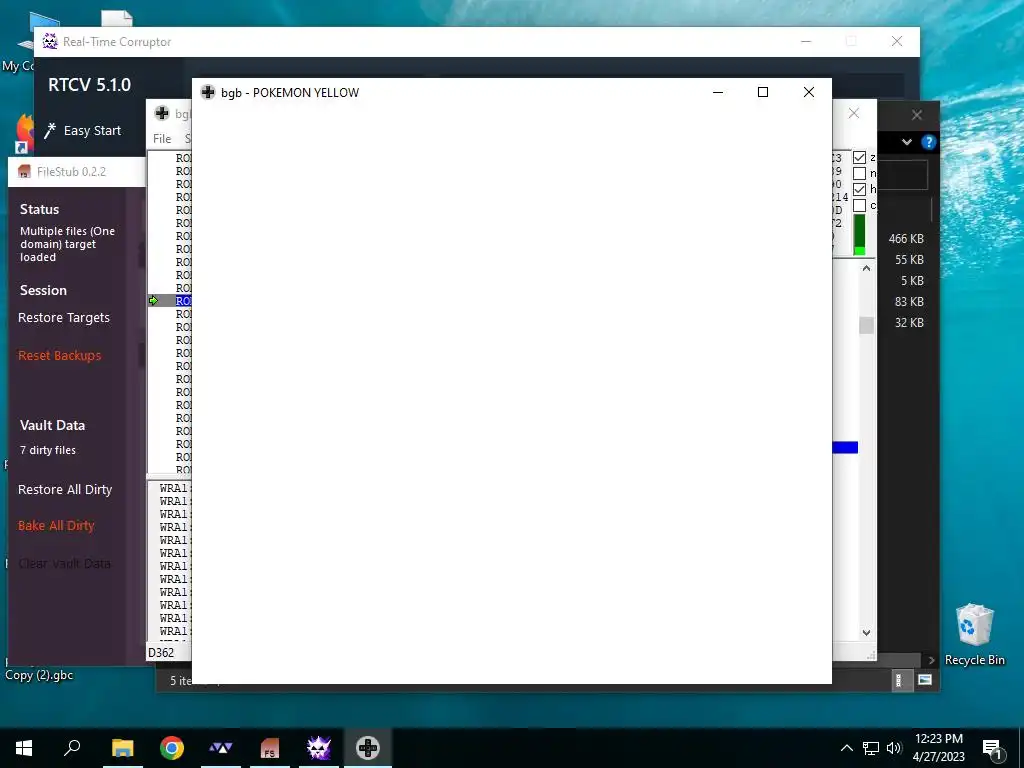1024x768 pixels.
Task: Click the 32 KB file size entry
Action: (909, 323)
